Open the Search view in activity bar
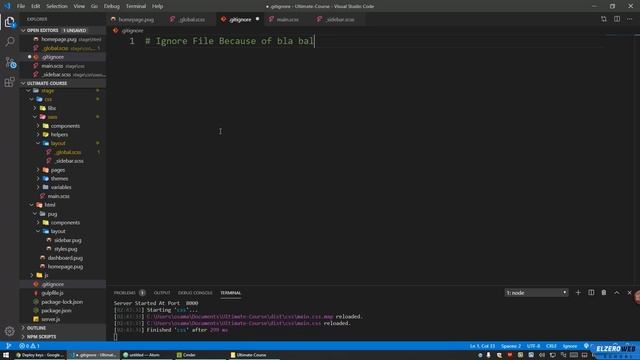Screen dimensions: 640x360 [x=10, y=42]
